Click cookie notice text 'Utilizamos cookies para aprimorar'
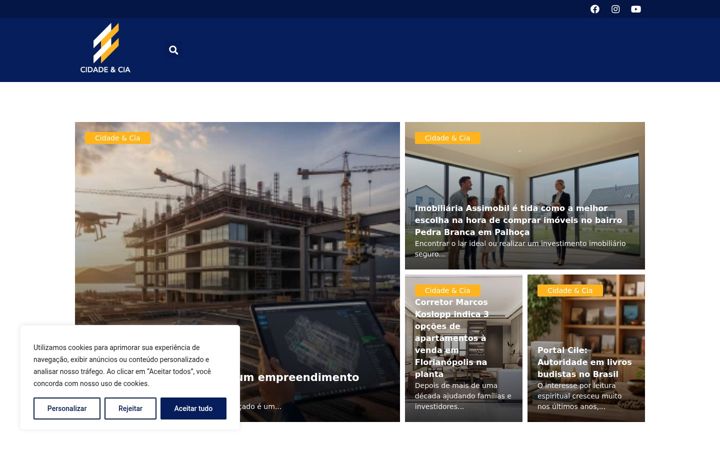The image size is (720, 450). tap(122, 365)
